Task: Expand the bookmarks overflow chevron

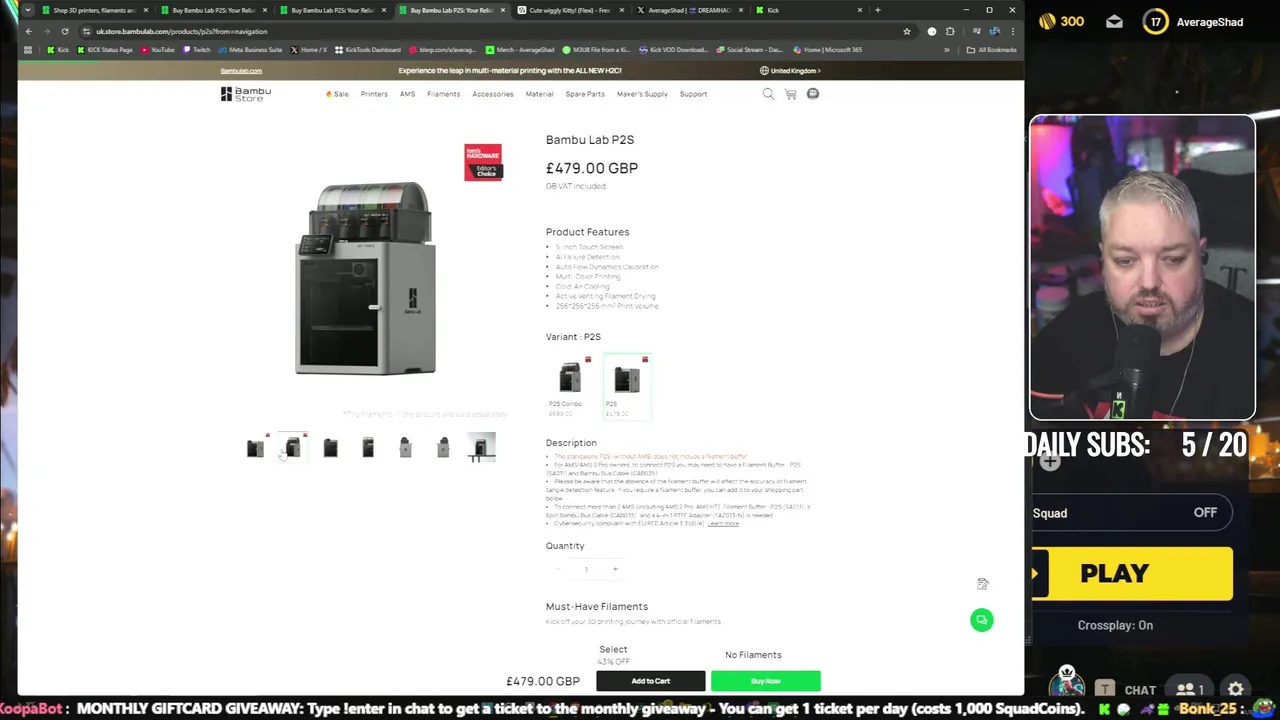Action: pyautogui.click(x=946, y=49)
